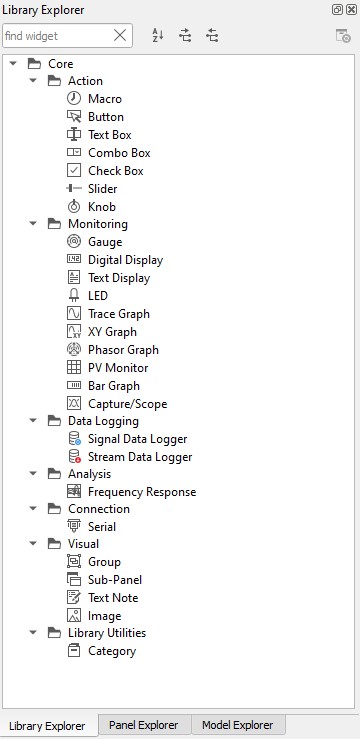Select the Check Box widget item
The image size is (360, 739).
point(105,171)
